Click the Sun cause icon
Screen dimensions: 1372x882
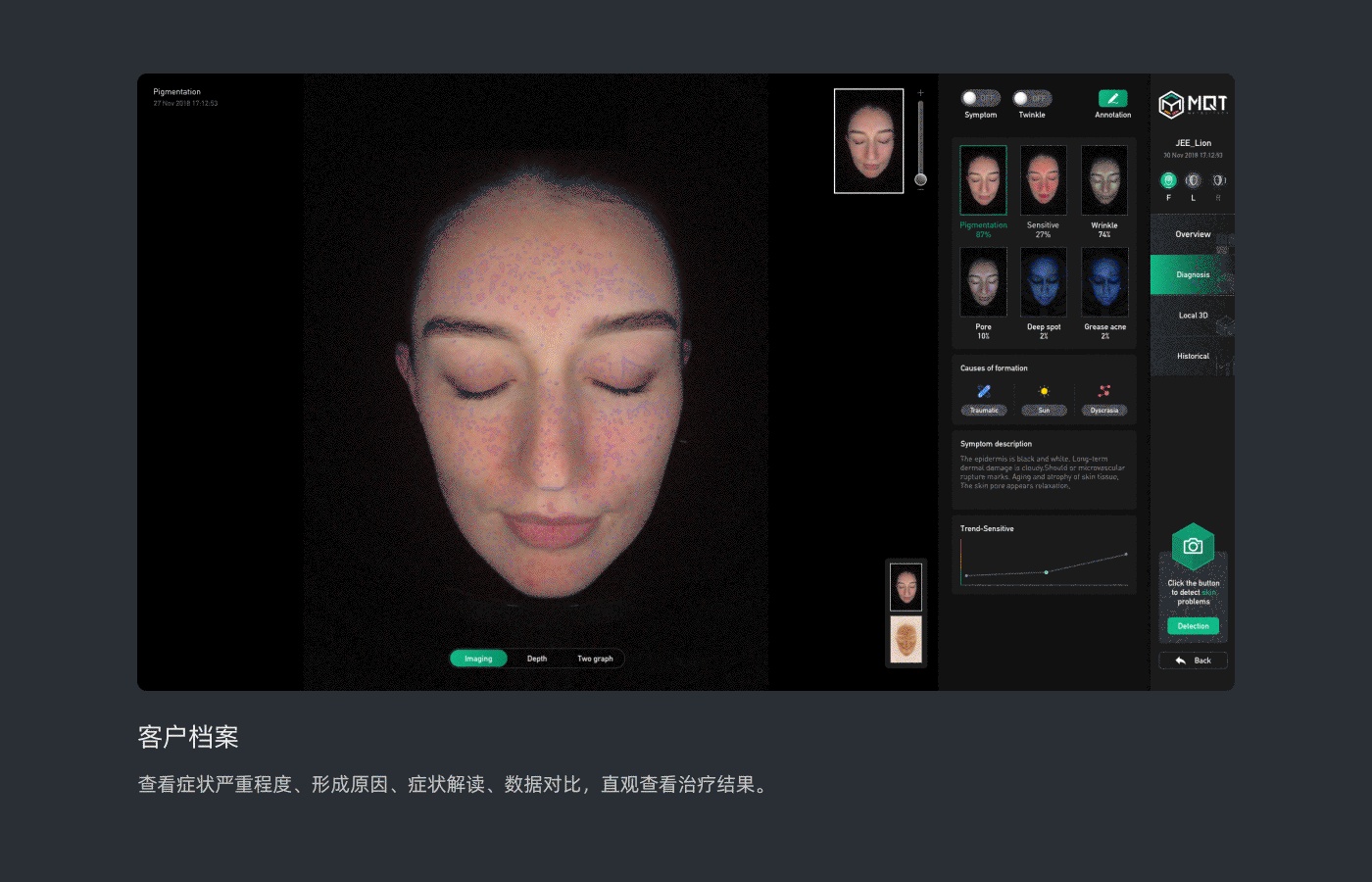point(1044,391)
